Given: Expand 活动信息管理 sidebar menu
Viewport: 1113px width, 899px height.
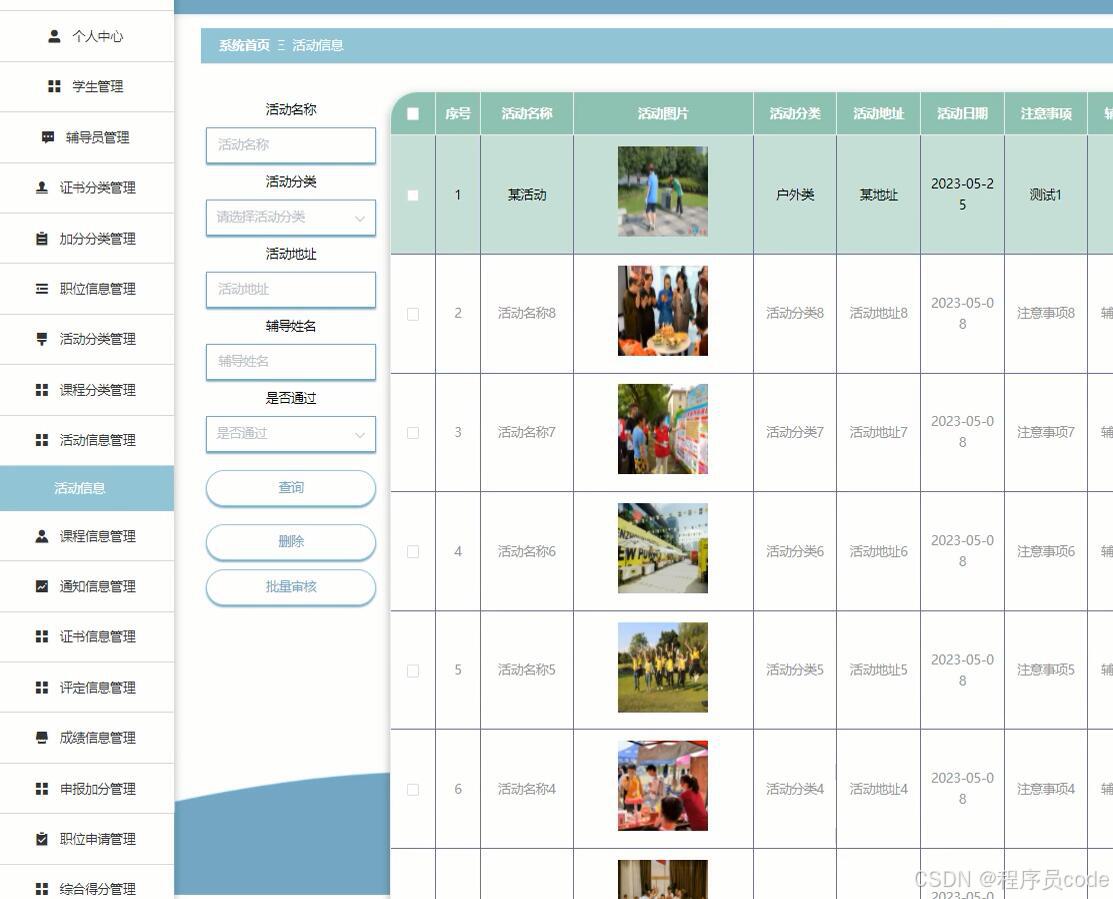Looking at the screenshot, I should (x=87, y=440).
